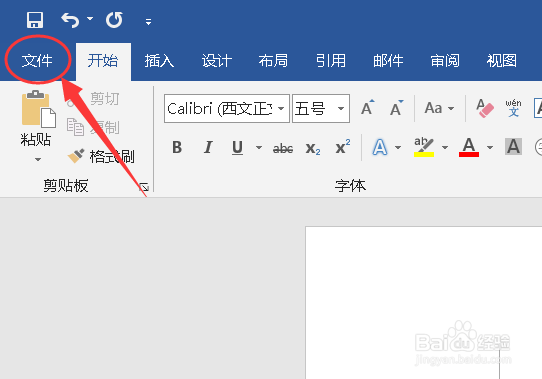The image size is (542, 379).
Task: Click the Redo/Repeat icon
Action: 114,20
